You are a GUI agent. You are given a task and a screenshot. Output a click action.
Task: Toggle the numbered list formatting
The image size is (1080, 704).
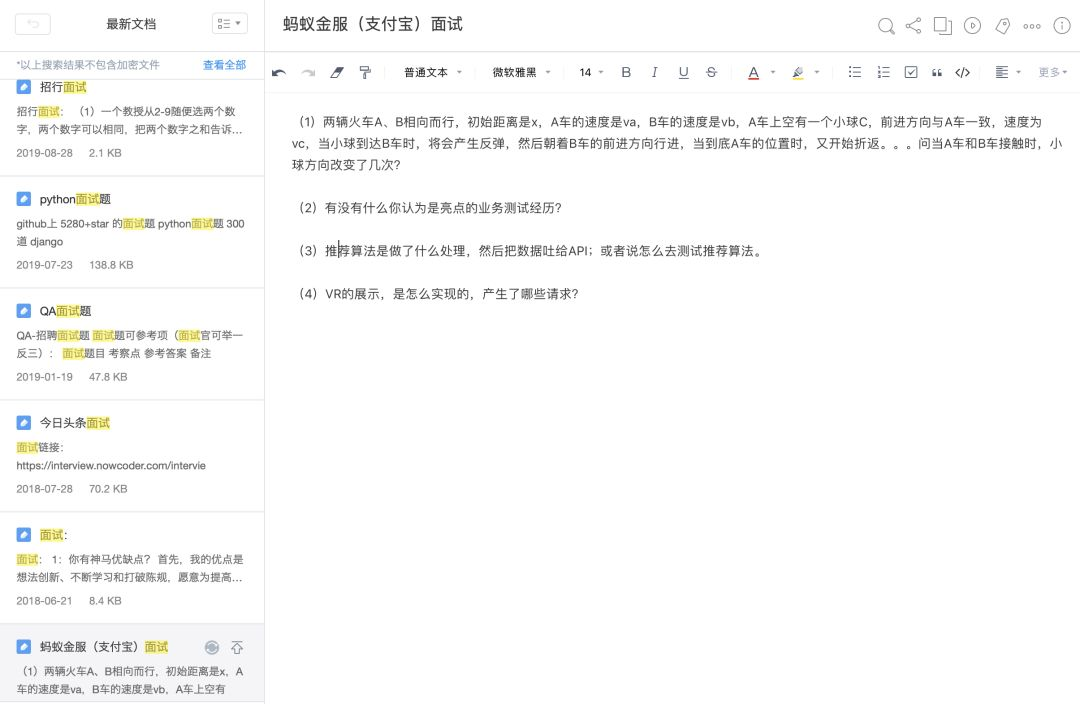[x=882, y=72]
